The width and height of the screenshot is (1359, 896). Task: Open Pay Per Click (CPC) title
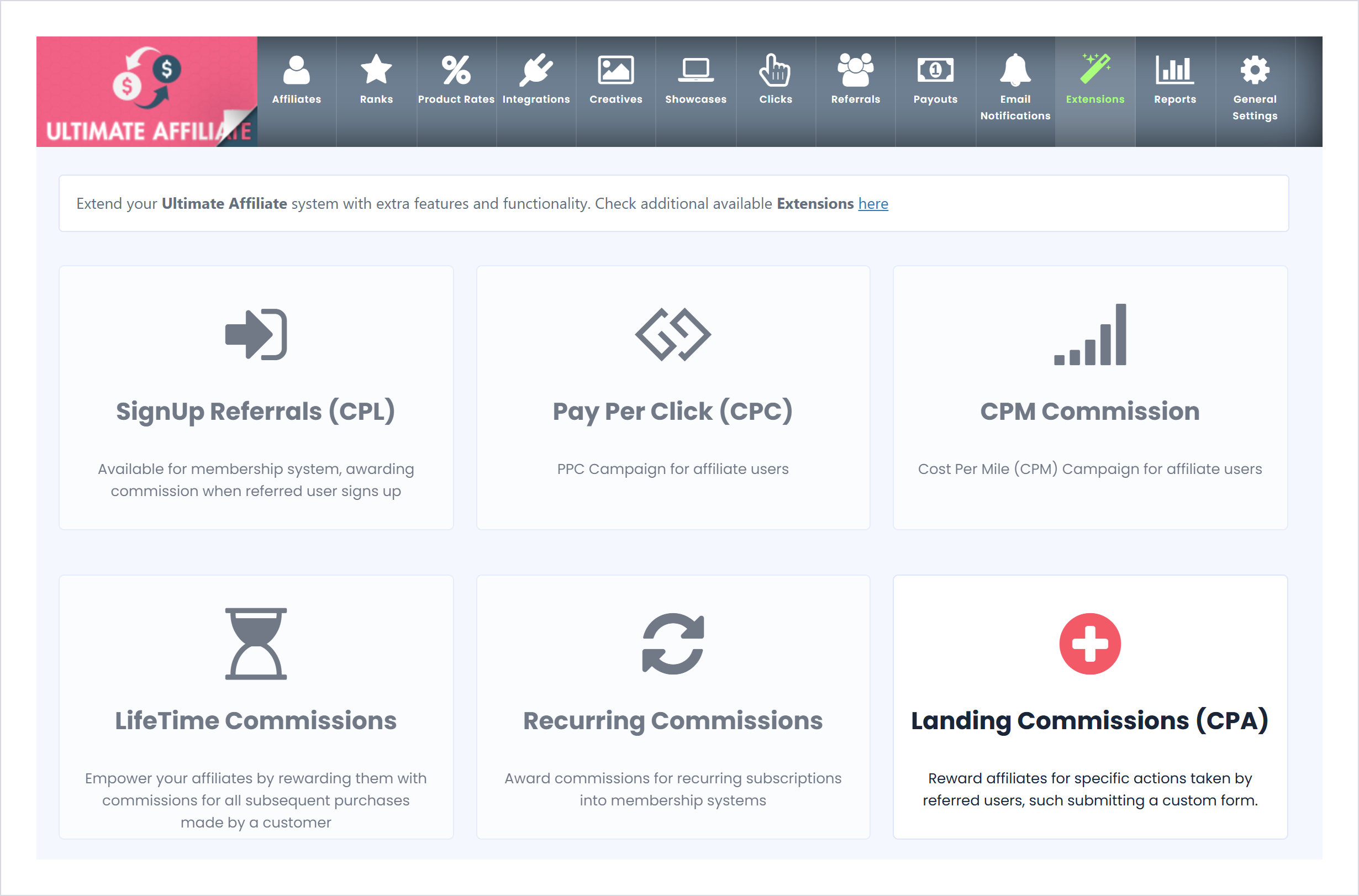click(x=673, y=412)
